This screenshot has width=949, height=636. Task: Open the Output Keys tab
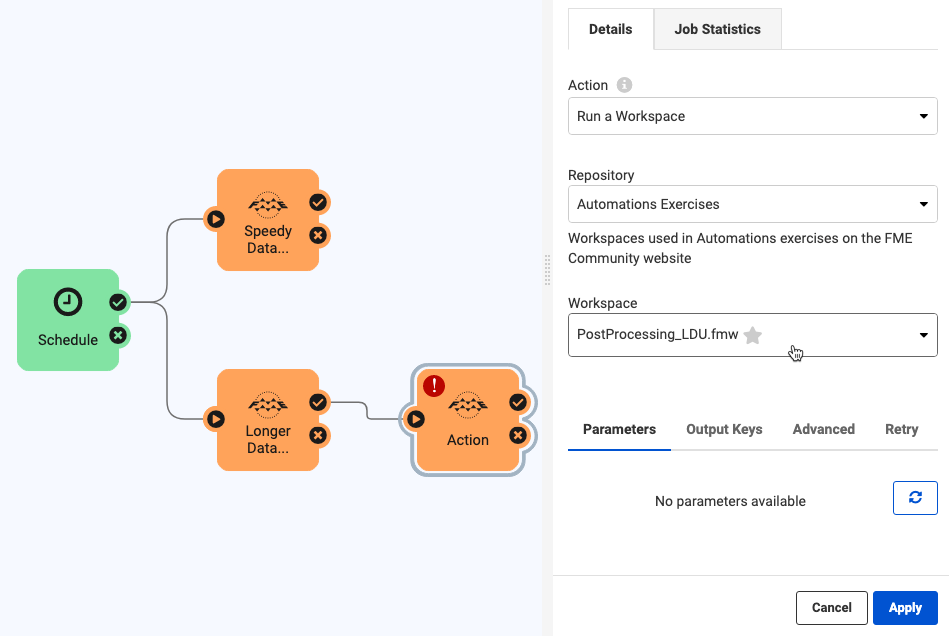724,429
